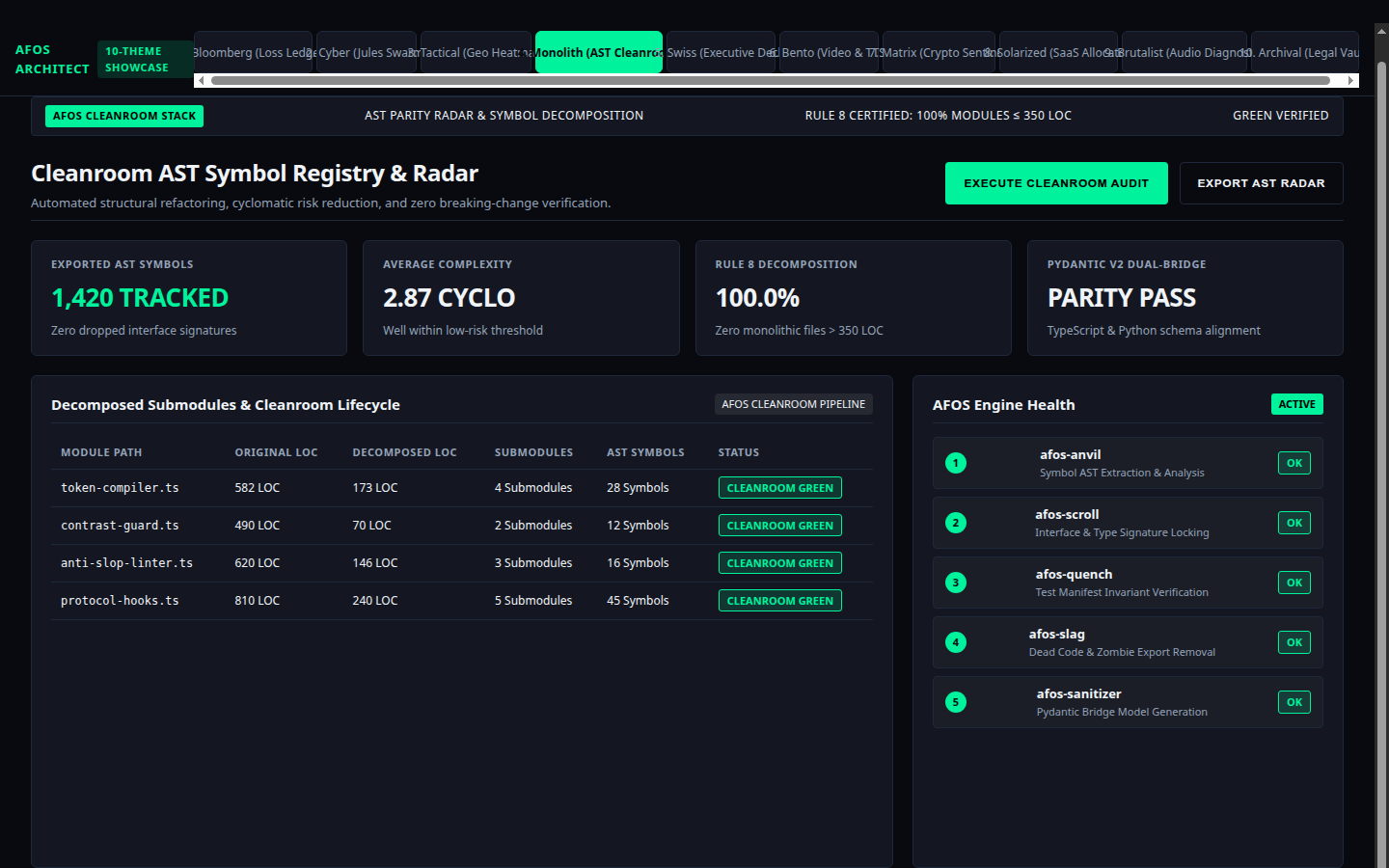Click the MODULE PATH column header
The width and height of the screenshot is (1389, 868).
click(101, 452)
